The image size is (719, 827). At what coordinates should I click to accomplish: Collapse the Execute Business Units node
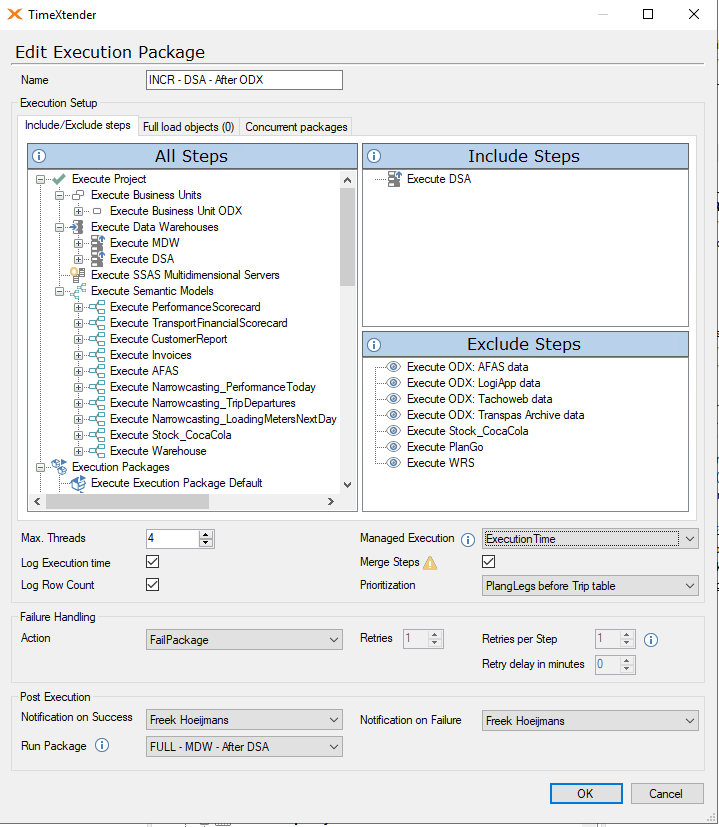tap(60, 196)
